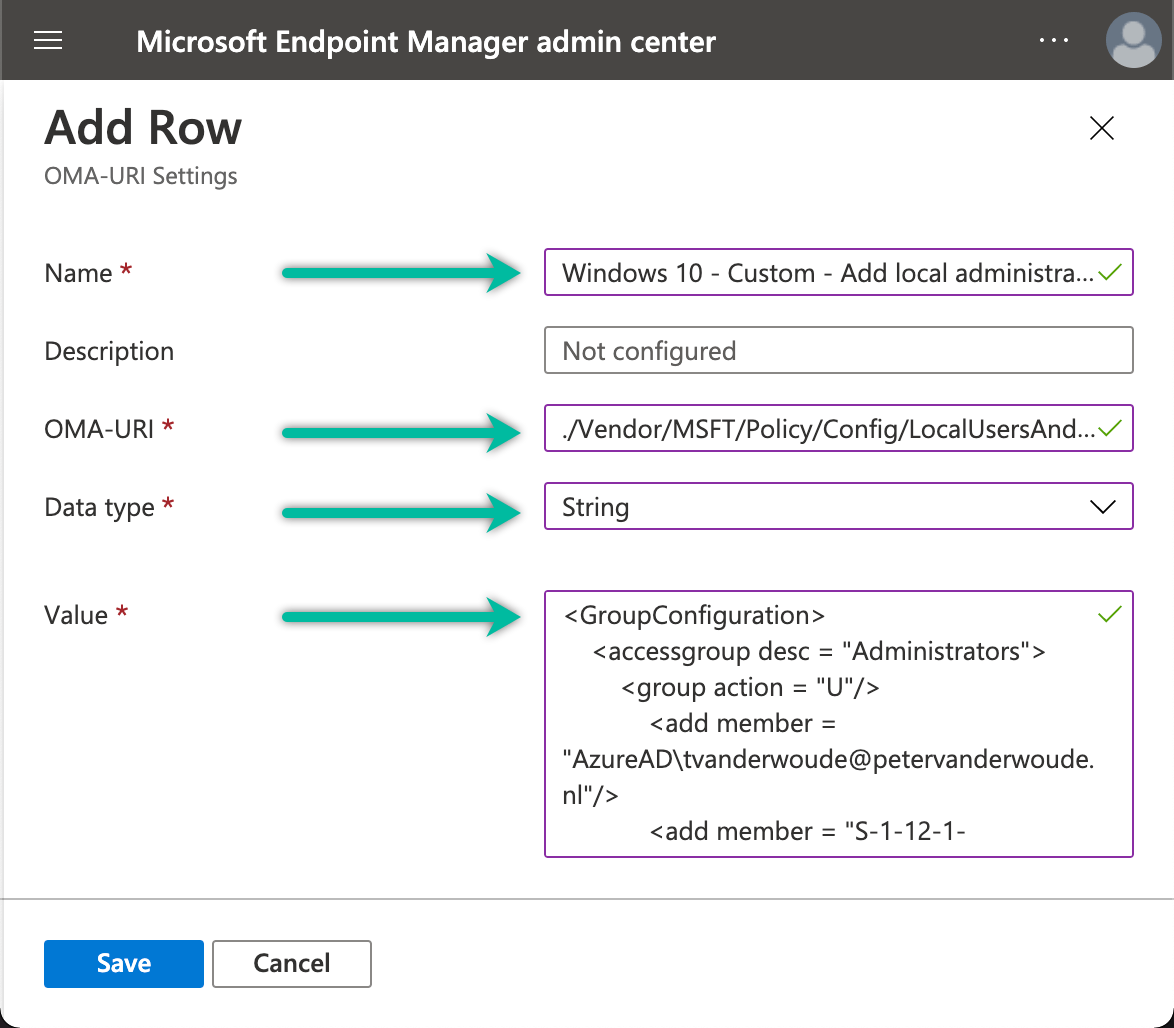This screenshot has width=1174, height=1028.
Task: Cancel the Add Row dialog
Action: pos(291,963)
